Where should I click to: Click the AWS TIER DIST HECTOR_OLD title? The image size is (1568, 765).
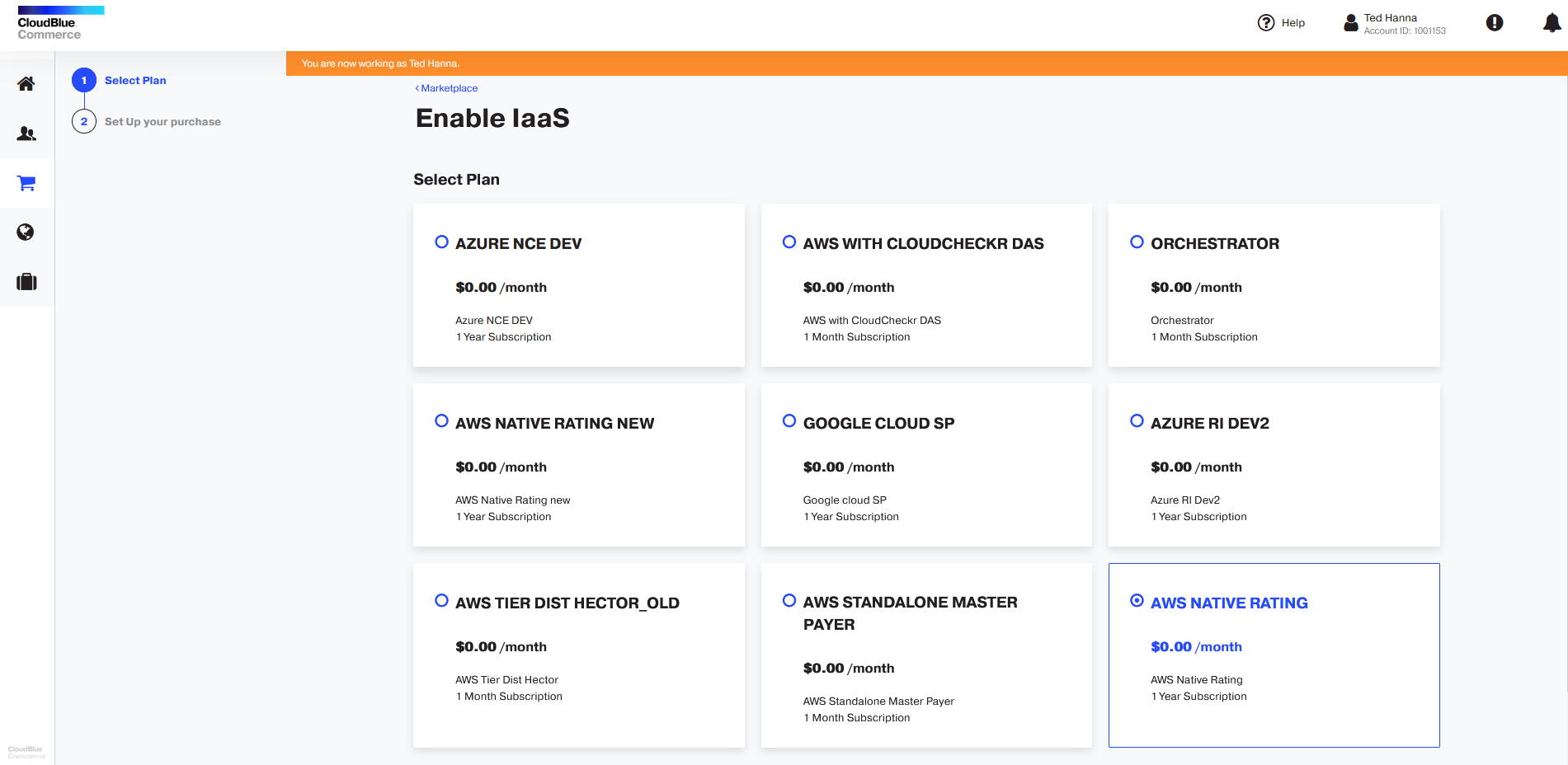click(567, 603)
